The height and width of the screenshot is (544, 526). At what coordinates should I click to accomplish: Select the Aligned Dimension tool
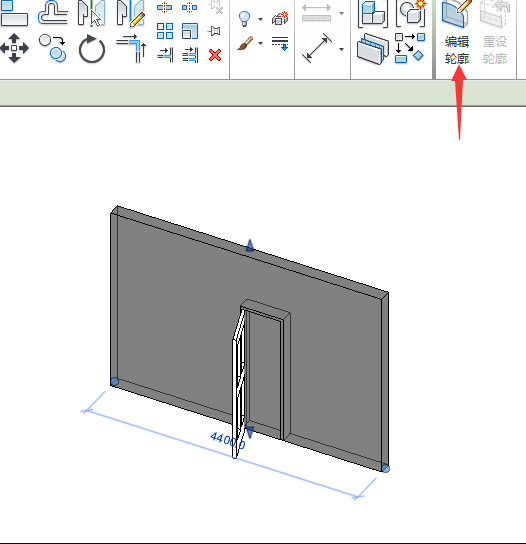coord(317,48)
